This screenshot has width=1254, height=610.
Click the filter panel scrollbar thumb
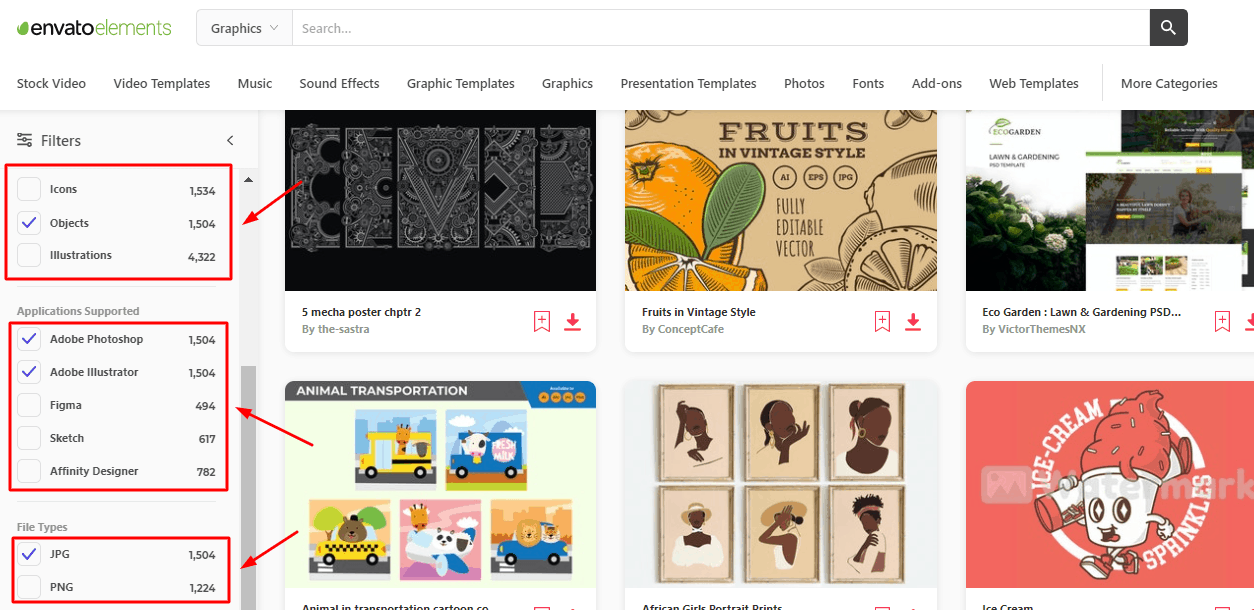tap(248, 487)
